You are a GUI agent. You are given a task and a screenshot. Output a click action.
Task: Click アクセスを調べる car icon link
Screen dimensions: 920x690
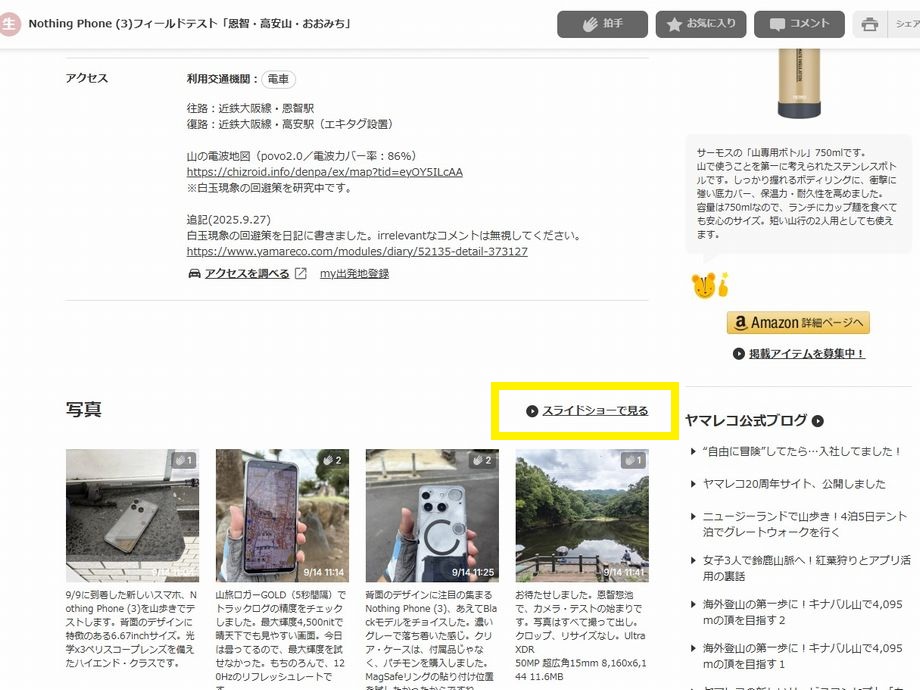pos(247,274)
